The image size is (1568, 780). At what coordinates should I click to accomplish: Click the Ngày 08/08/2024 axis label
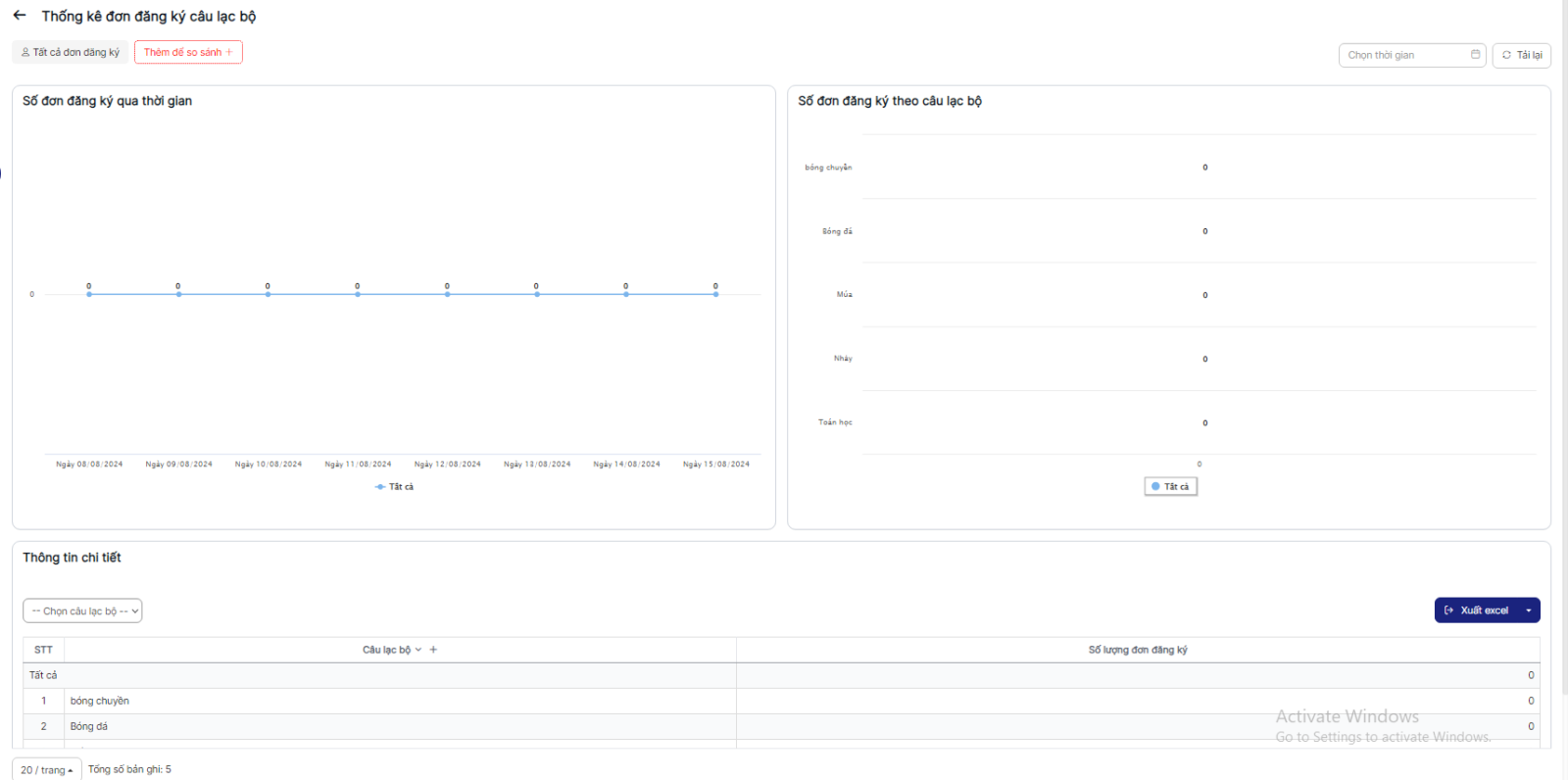pos(89,464)
